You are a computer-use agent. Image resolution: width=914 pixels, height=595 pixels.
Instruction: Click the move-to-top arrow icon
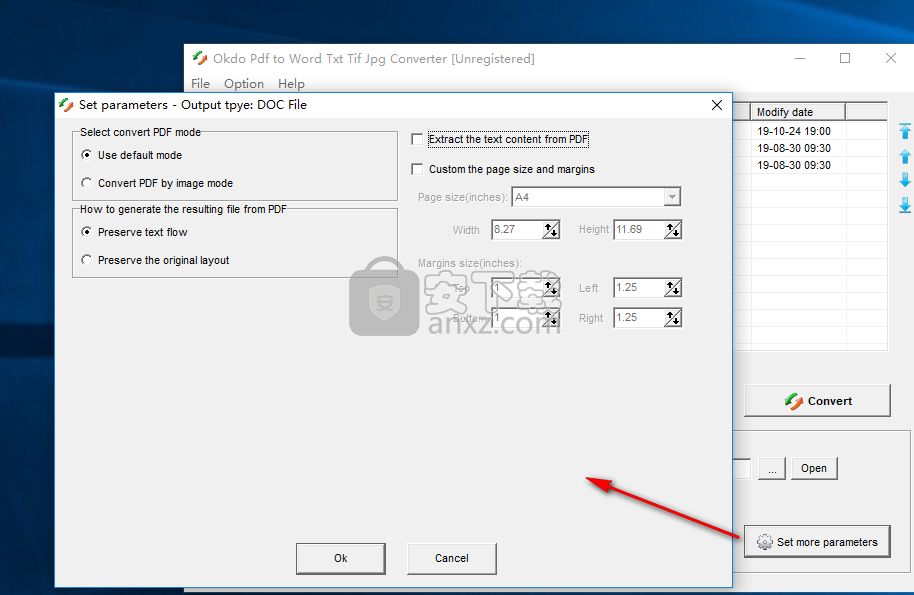pos(905,131)
